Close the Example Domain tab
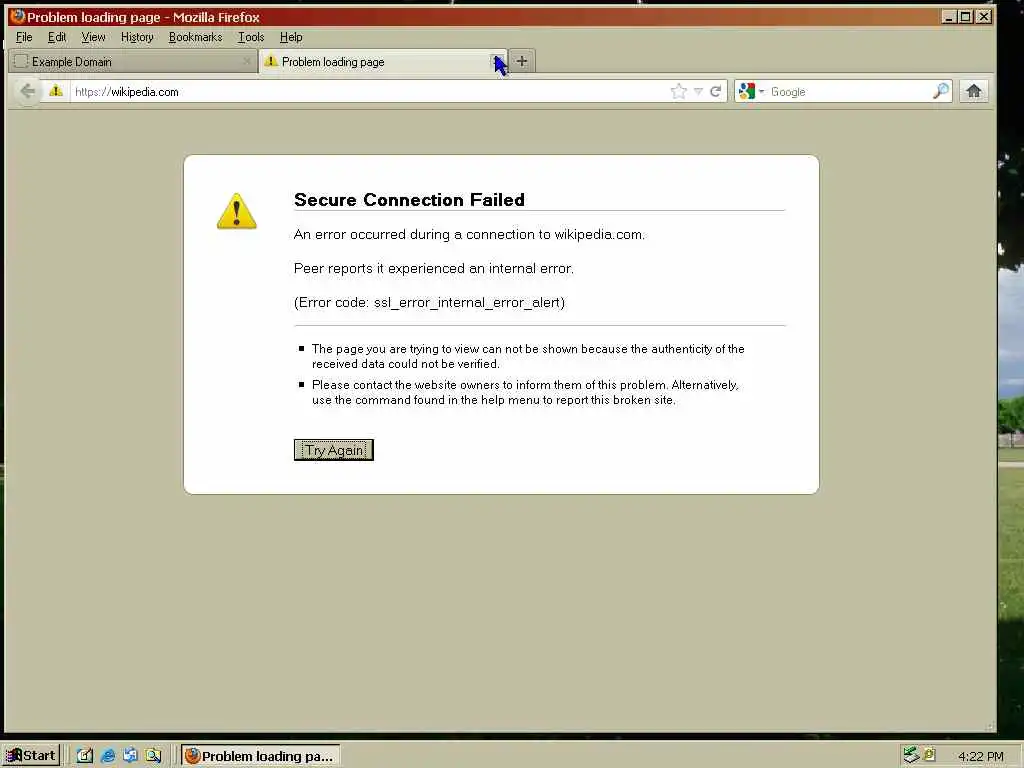The image size is (1024, 768). pos(246,61)
